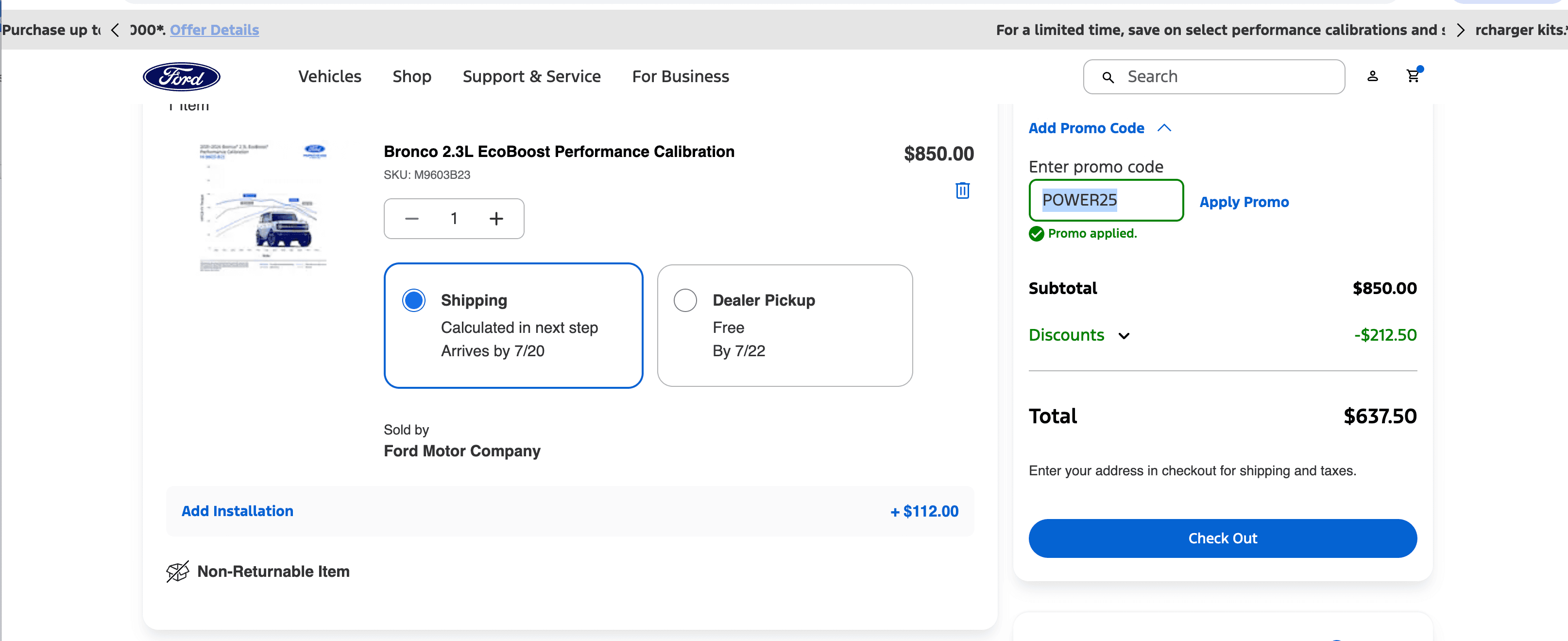Viewport: 1568px width, 641px height.
Task: Click the limited time performance calibrations banner
Action: pyautogui.click(x=1220, y=30)
